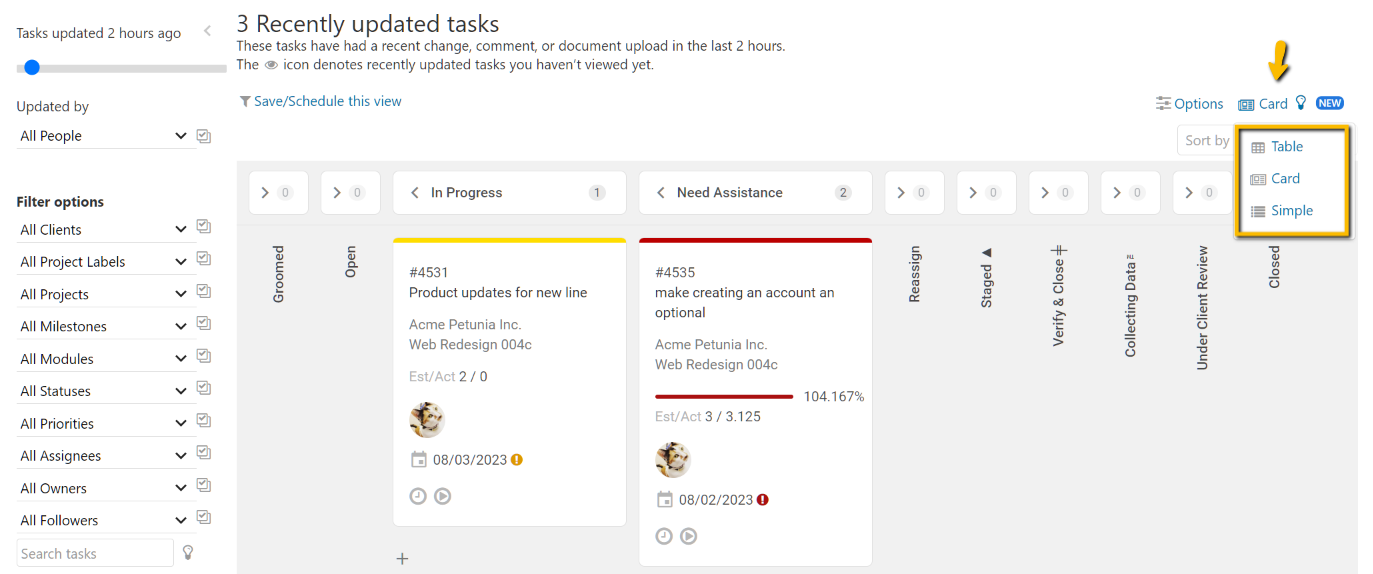Click the clock icon on task #4535
The width and height of the screenshot is (1373, 574).
(x=664, y=536)
